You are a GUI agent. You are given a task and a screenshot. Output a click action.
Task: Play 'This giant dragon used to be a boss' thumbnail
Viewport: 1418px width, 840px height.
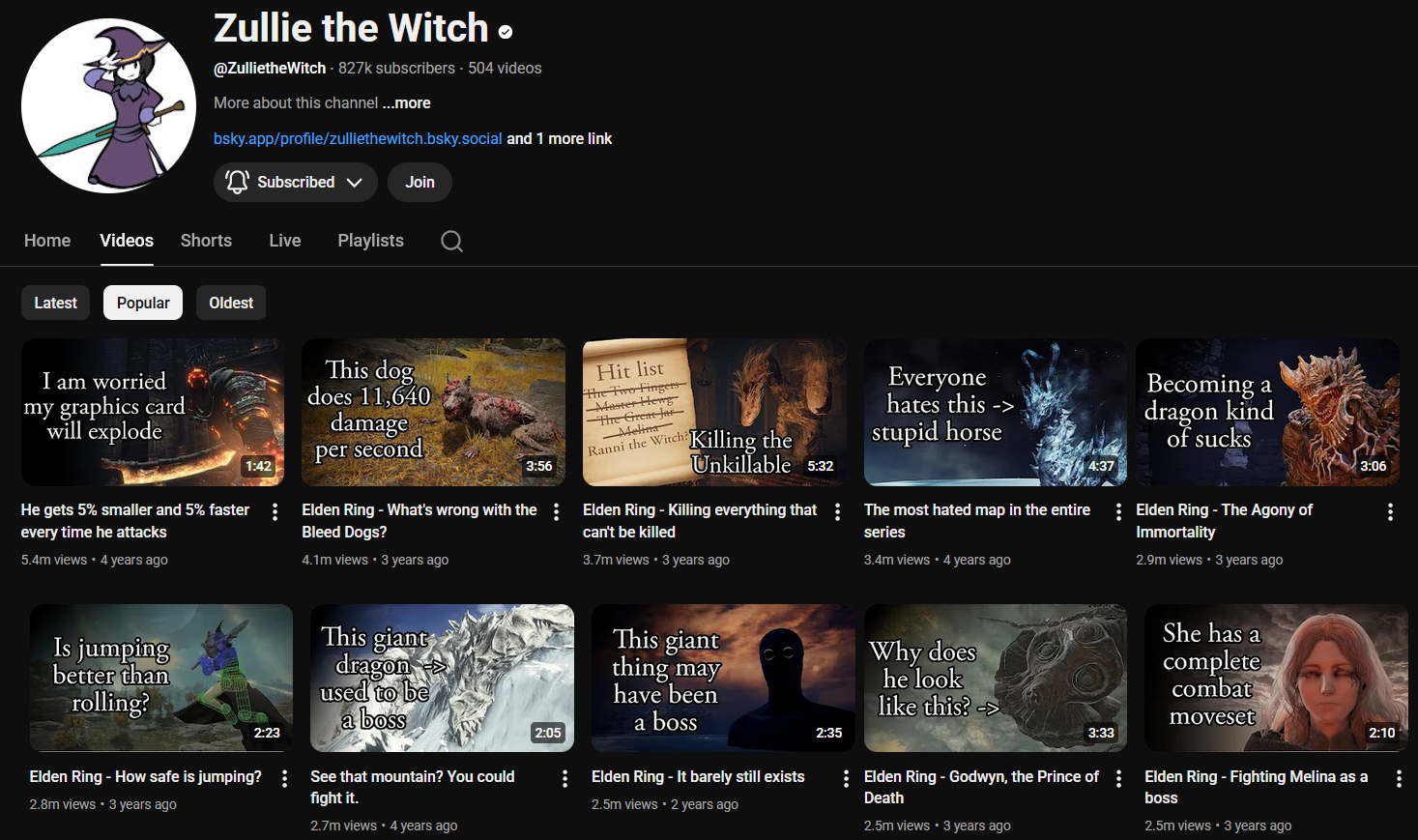point(442,678)
